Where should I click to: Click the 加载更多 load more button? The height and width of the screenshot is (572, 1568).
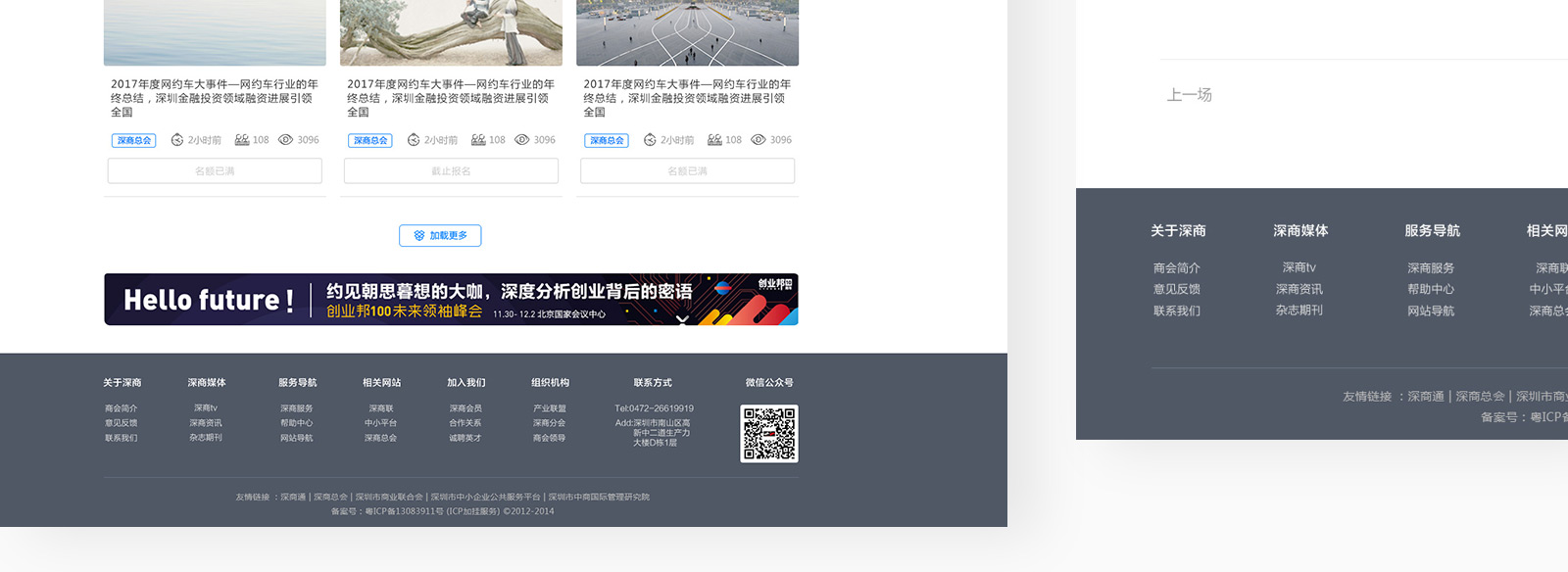click(440, 236)
